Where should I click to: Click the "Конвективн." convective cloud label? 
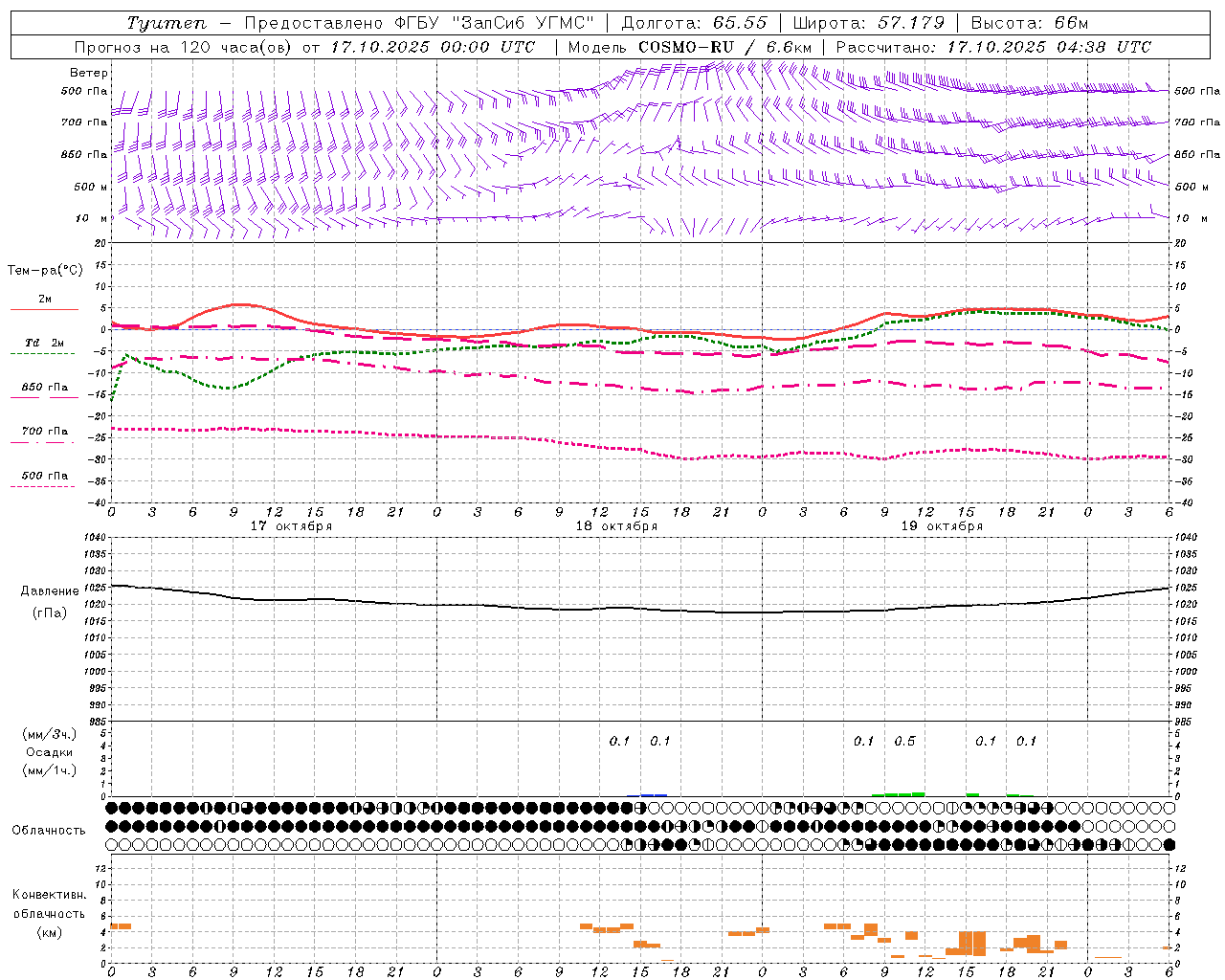point(50,895)
